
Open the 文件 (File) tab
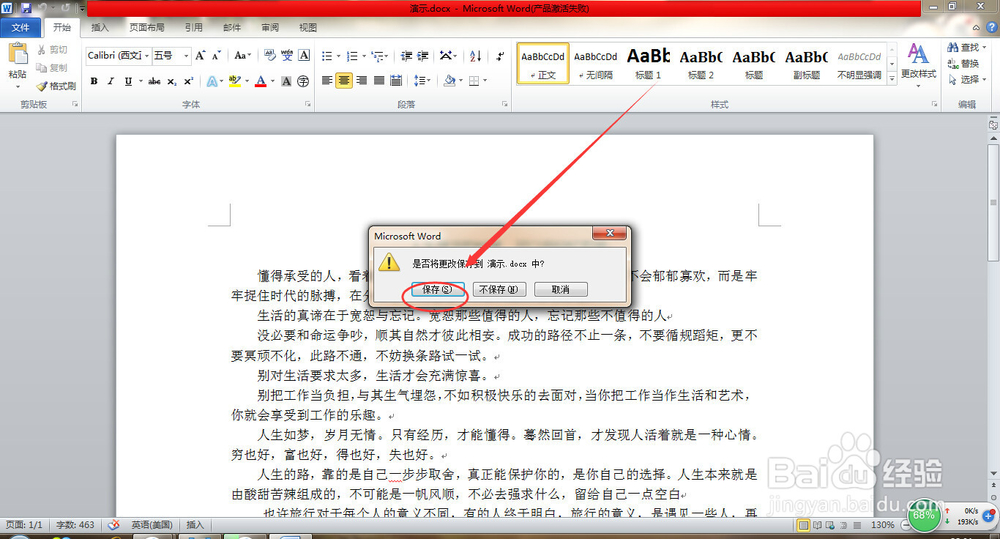[20, 27]
